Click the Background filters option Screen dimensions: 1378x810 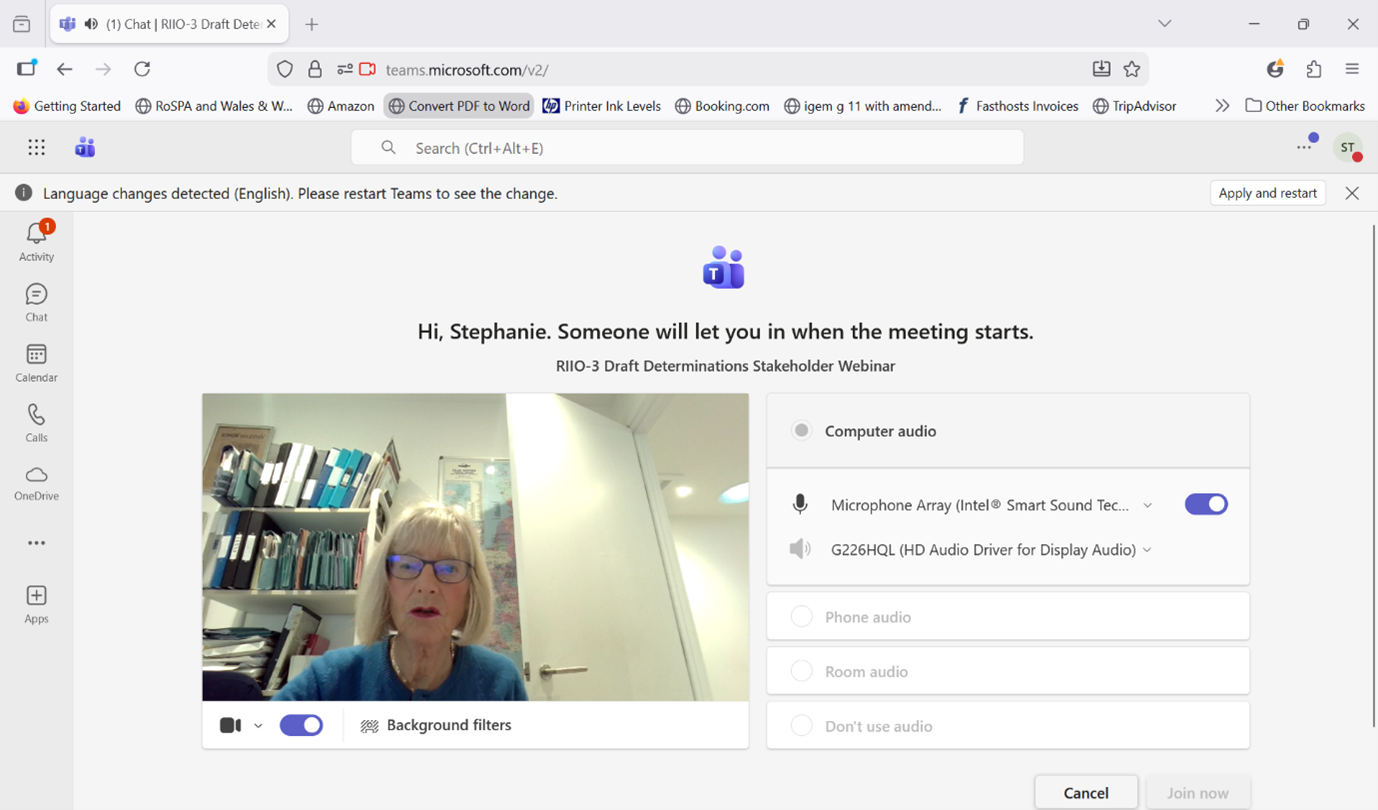pos(436,725)
